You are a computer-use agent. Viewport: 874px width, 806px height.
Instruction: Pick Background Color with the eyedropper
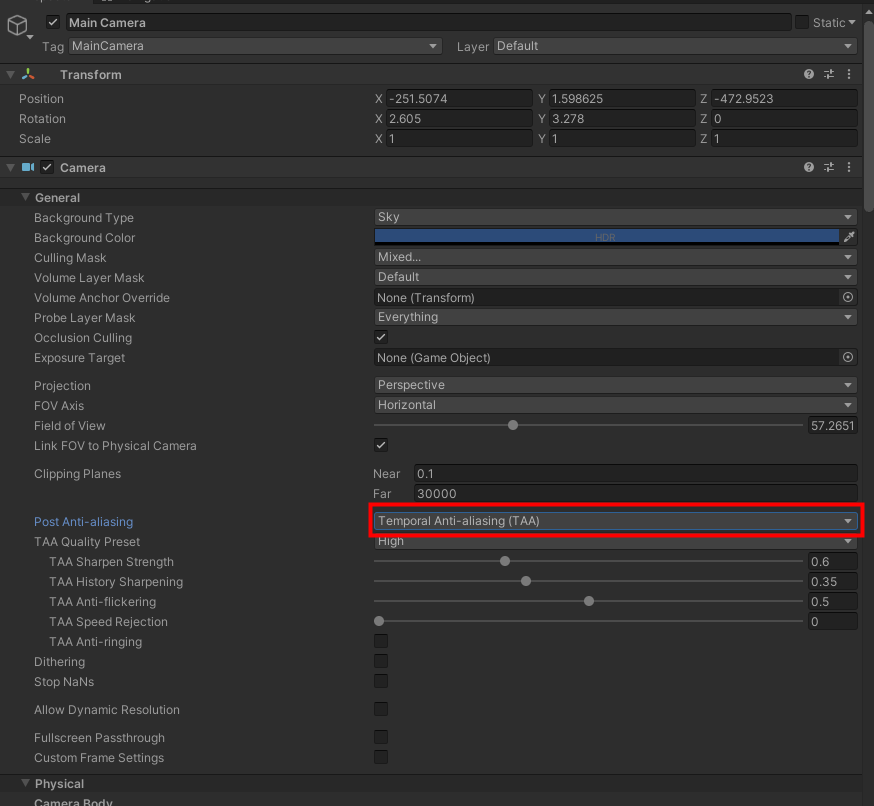[848, 237]
